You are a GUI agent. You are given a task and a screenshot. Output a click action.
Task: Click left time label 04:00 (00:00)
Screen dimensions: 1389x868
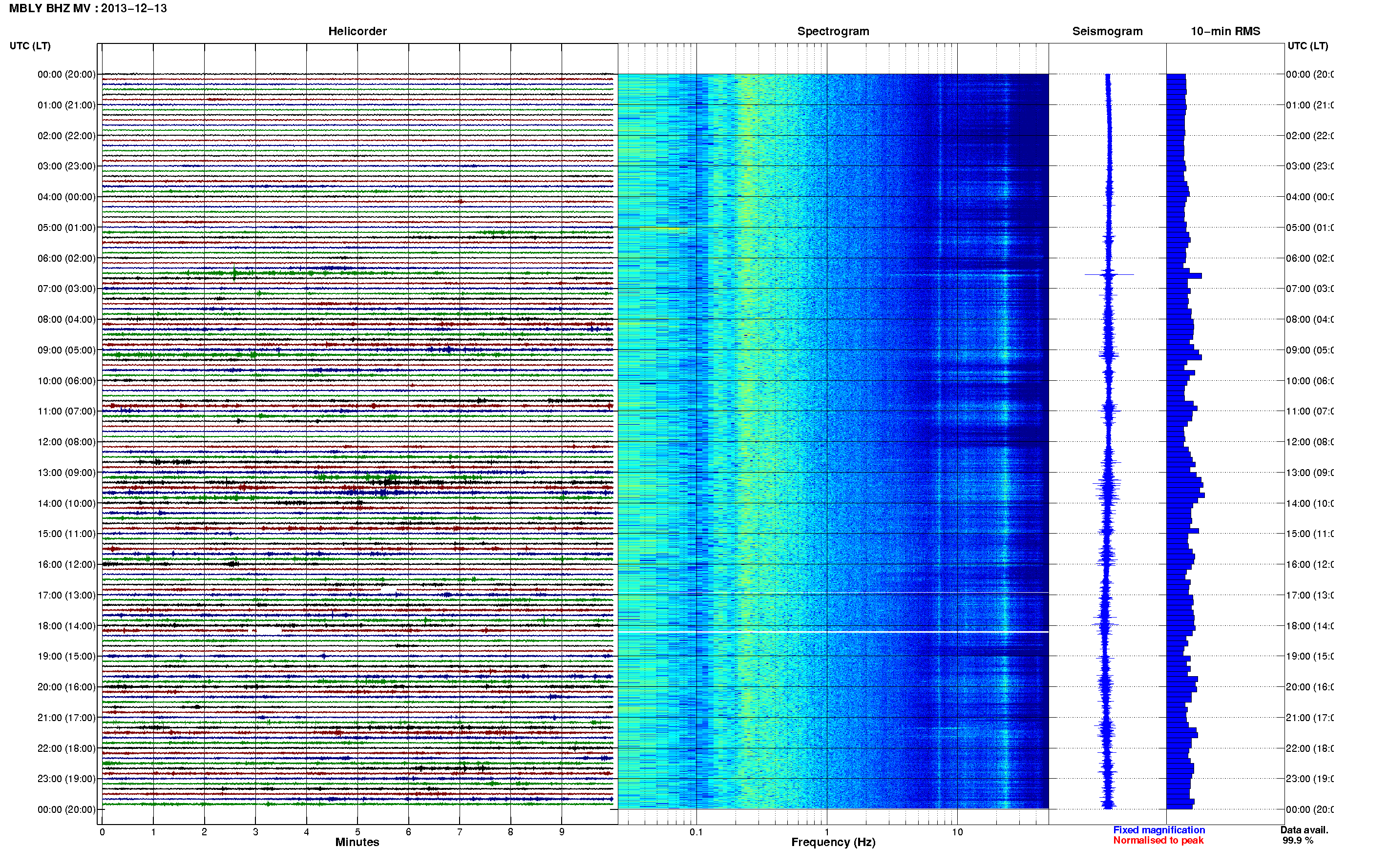tap(66, 197)
